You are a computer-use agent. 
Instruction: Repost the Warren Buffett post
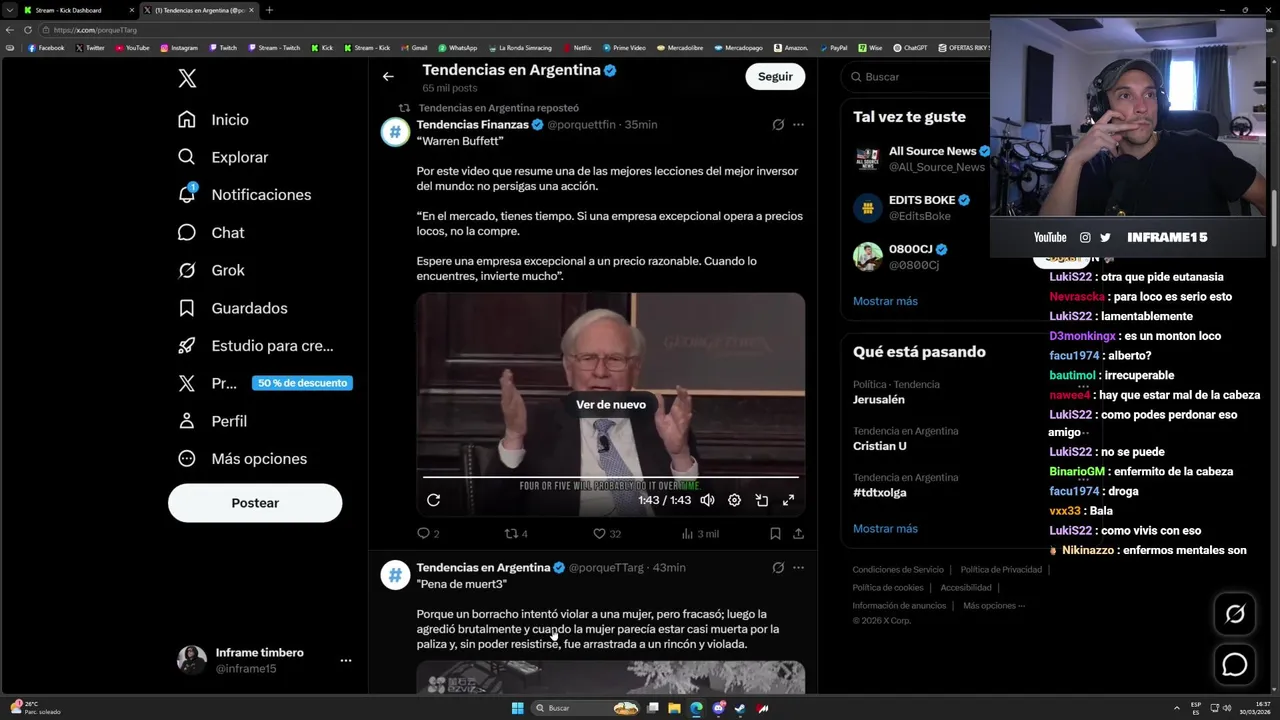click(x=516, y=534)
